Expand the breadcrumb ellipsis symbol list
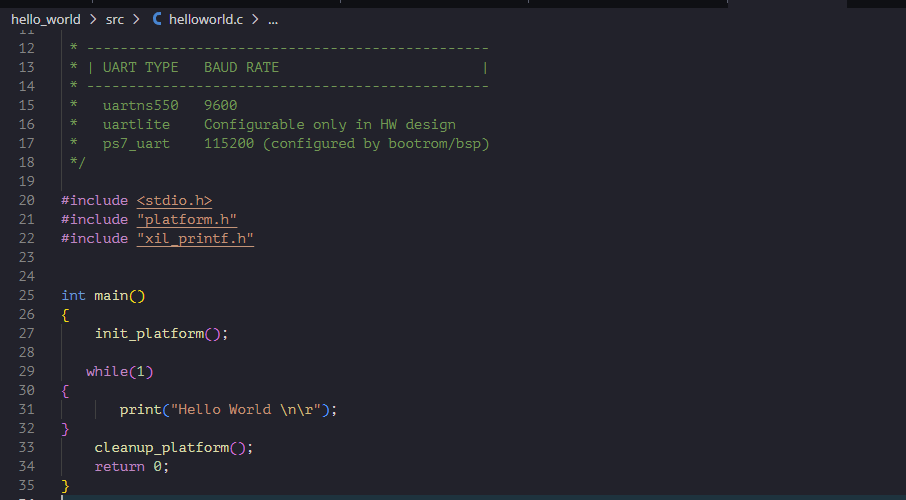 [274, 19]
